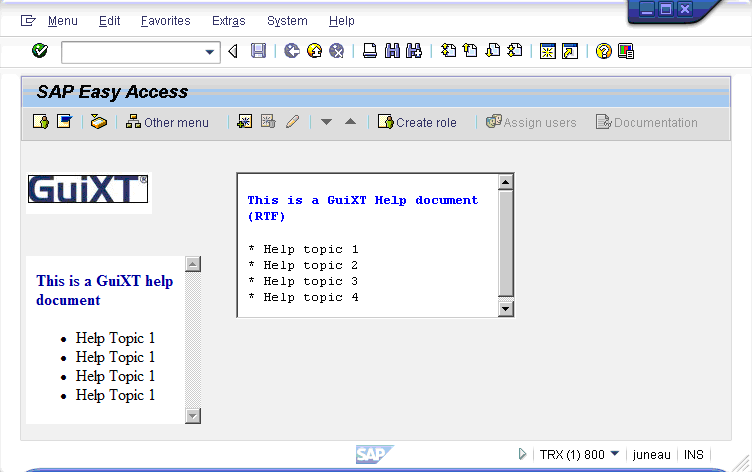Open the Favorites menu
Screen dimensions: 752x472
[165, 21]
